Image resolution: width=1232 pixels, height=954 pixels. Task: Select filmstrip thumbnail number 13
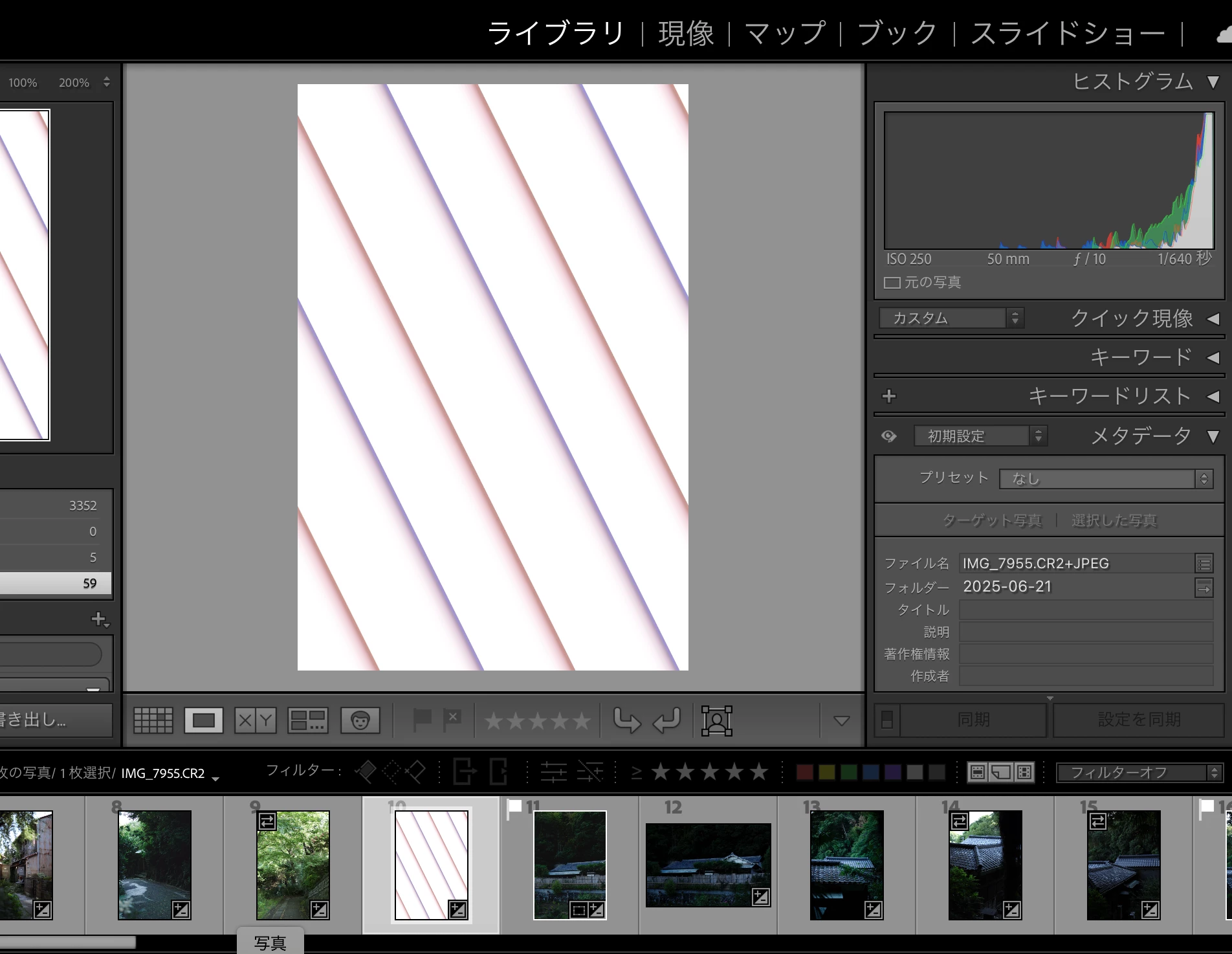point(846,865)
